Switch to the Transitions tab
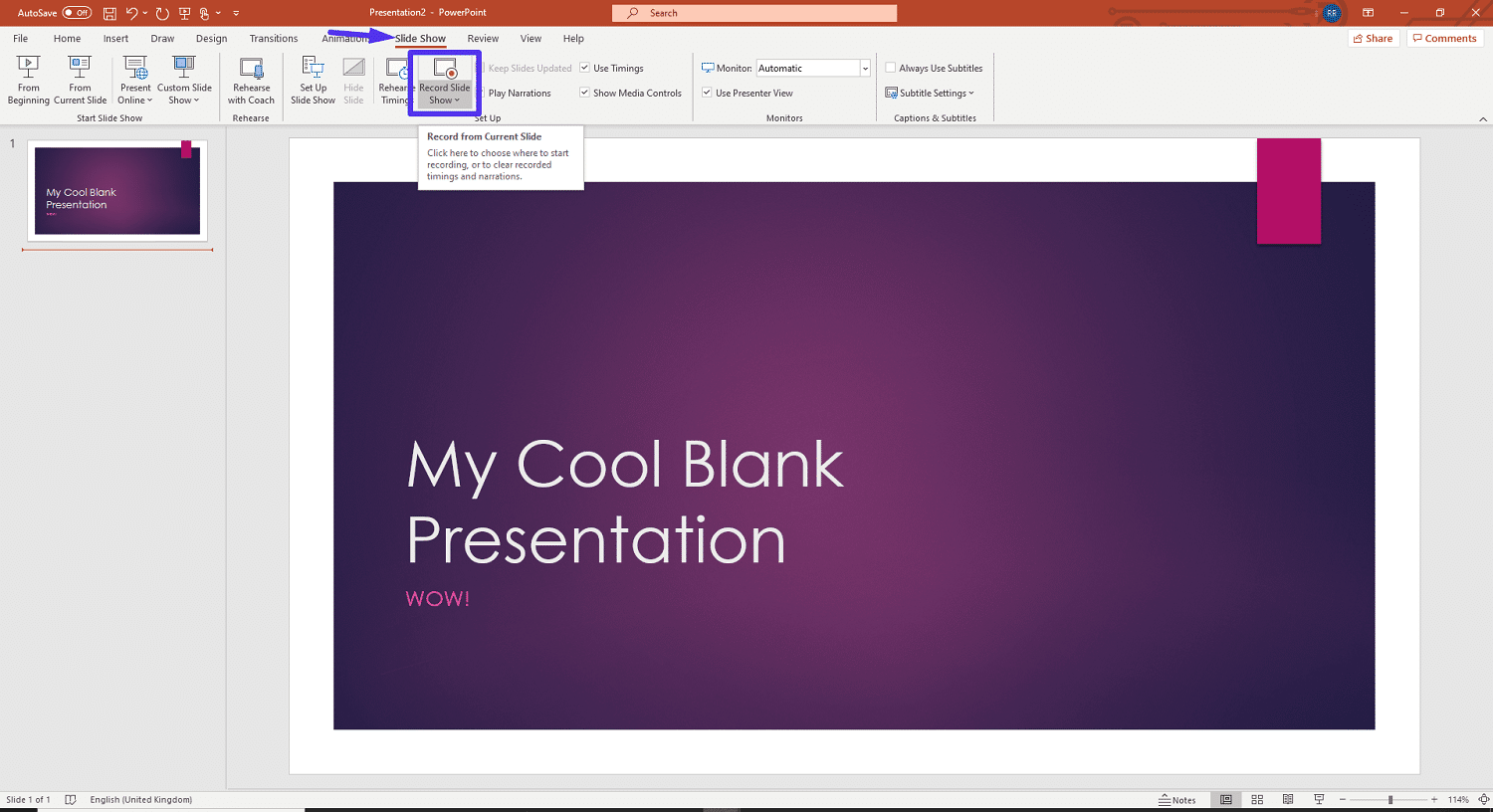 tap(273, 38)
